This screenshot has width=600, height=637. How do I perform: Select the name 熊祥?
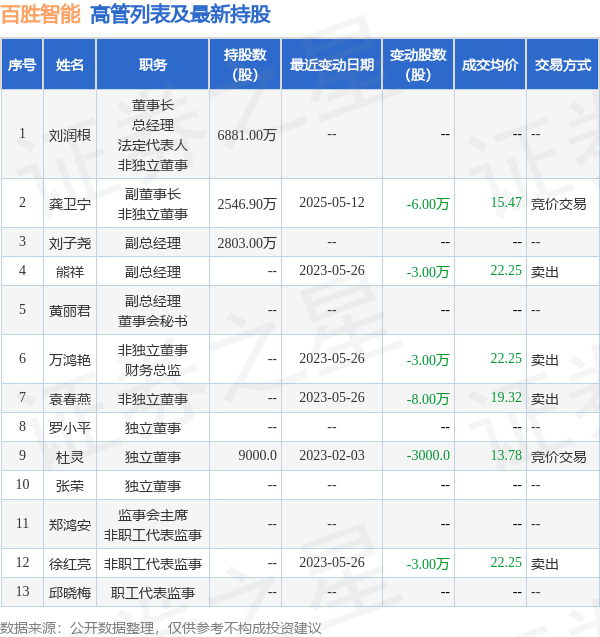pos(69,271)
